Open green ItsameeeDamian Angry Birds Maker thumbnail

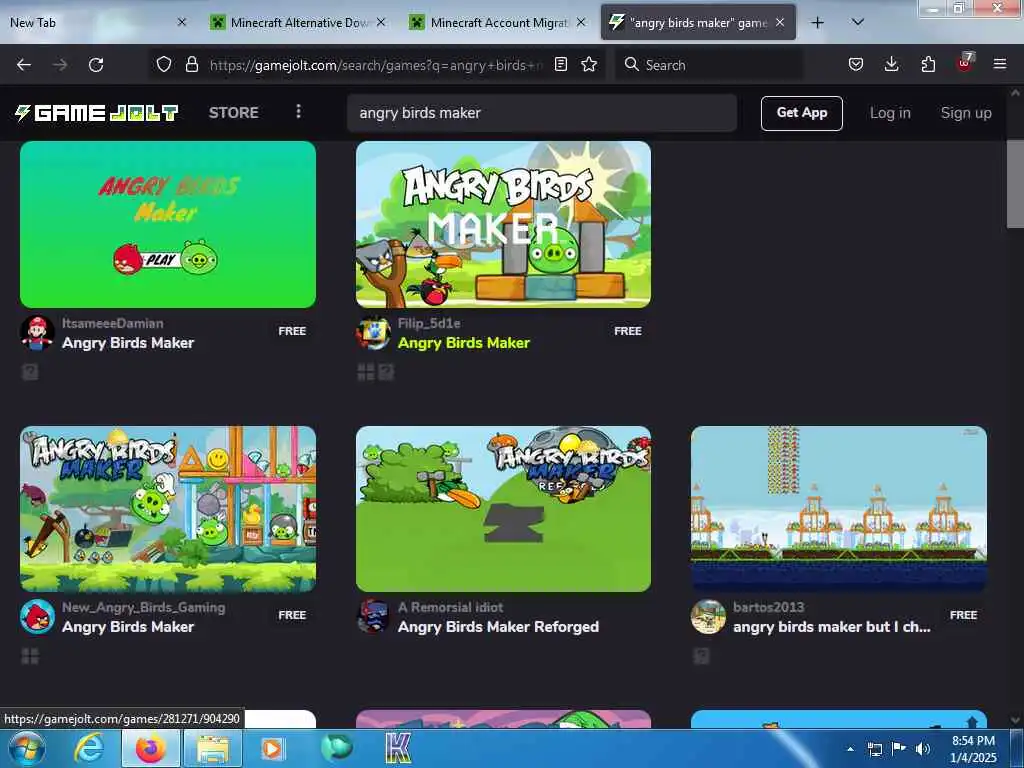(x=168, y=224)
